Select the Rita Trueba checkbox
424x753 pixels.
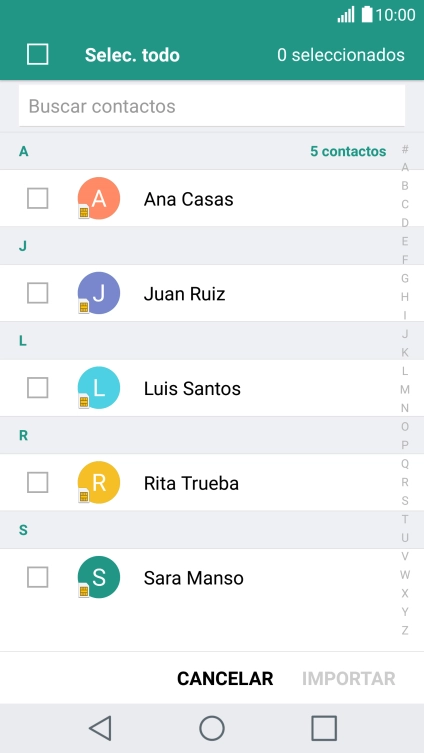tap(37, 482)
